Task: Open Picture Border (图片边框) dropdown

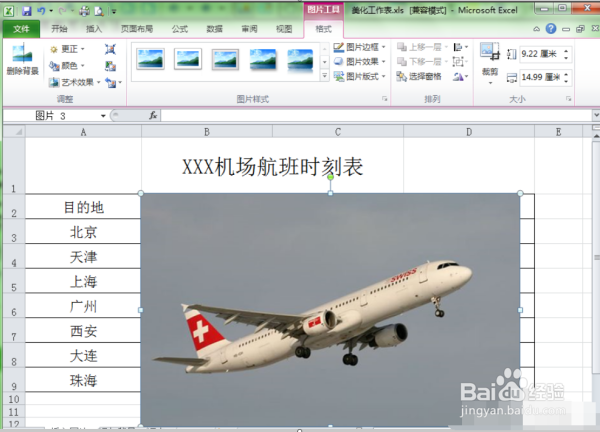Action: pyautogui.click(x=359, y=47)
